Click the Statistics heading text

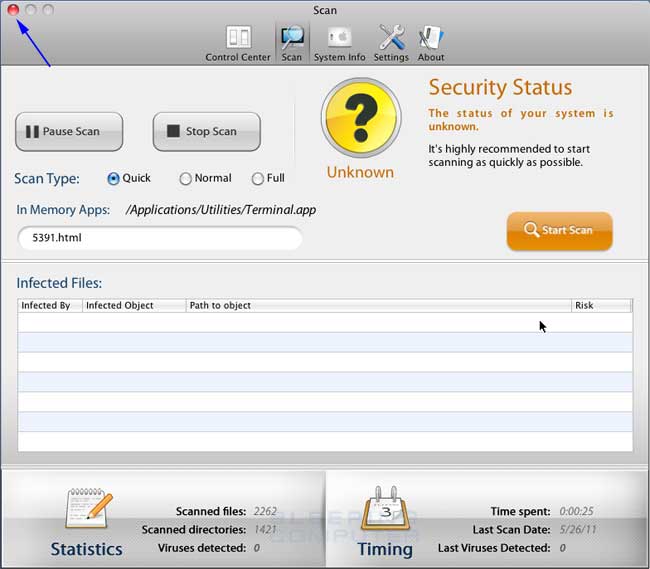87,549
